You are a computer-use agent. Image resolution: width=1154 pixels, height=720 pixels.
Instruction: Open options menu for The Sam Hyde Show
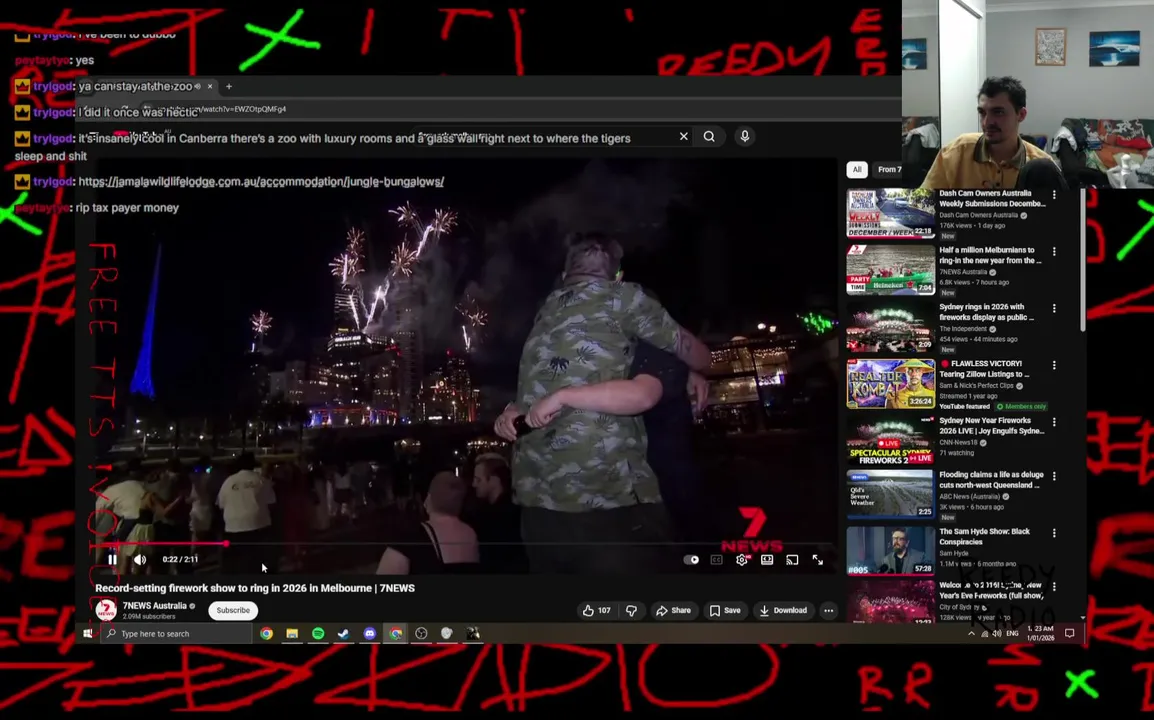[1054, 533]
